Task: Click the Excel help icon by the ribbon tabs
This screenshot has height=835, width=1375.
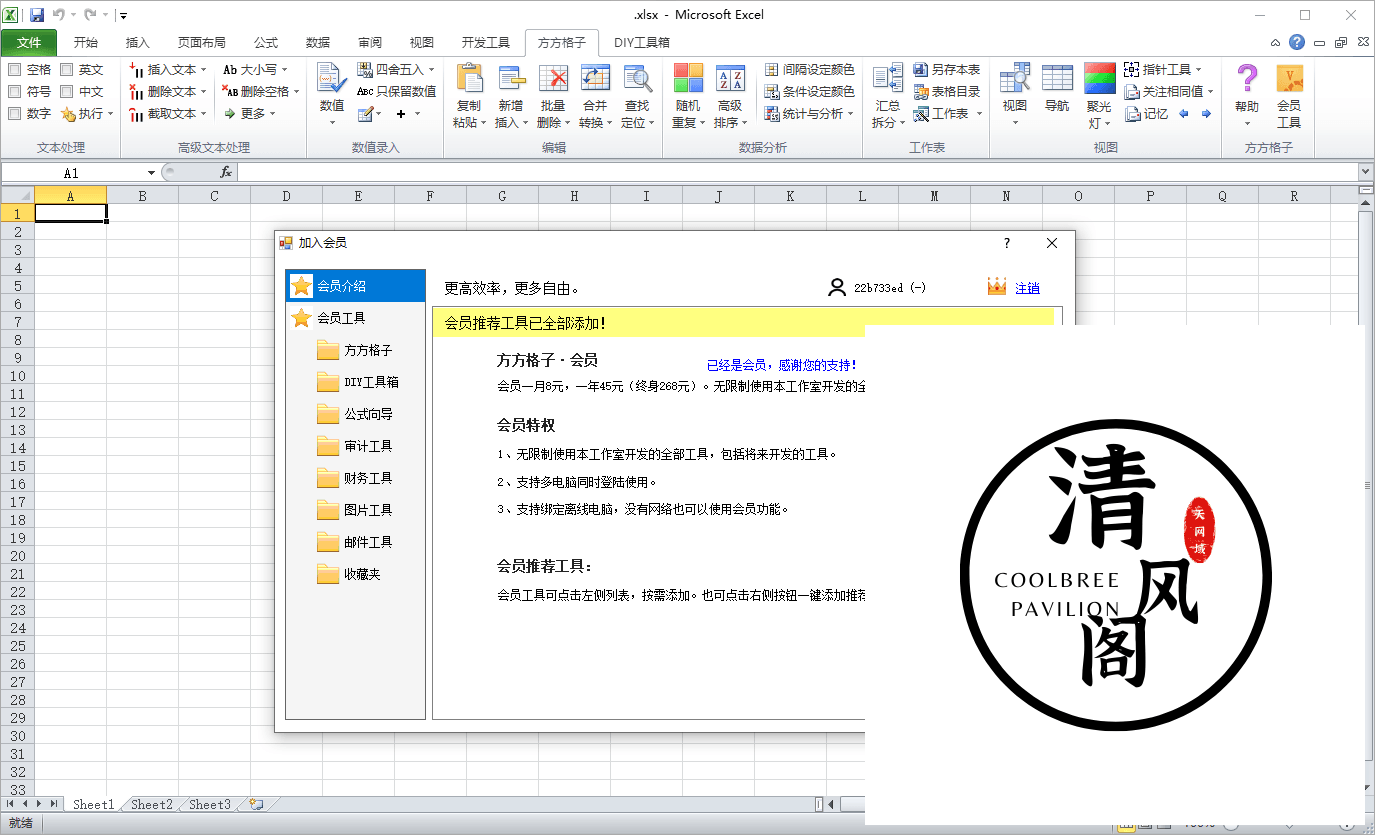Action: [x=1297, y=42]
